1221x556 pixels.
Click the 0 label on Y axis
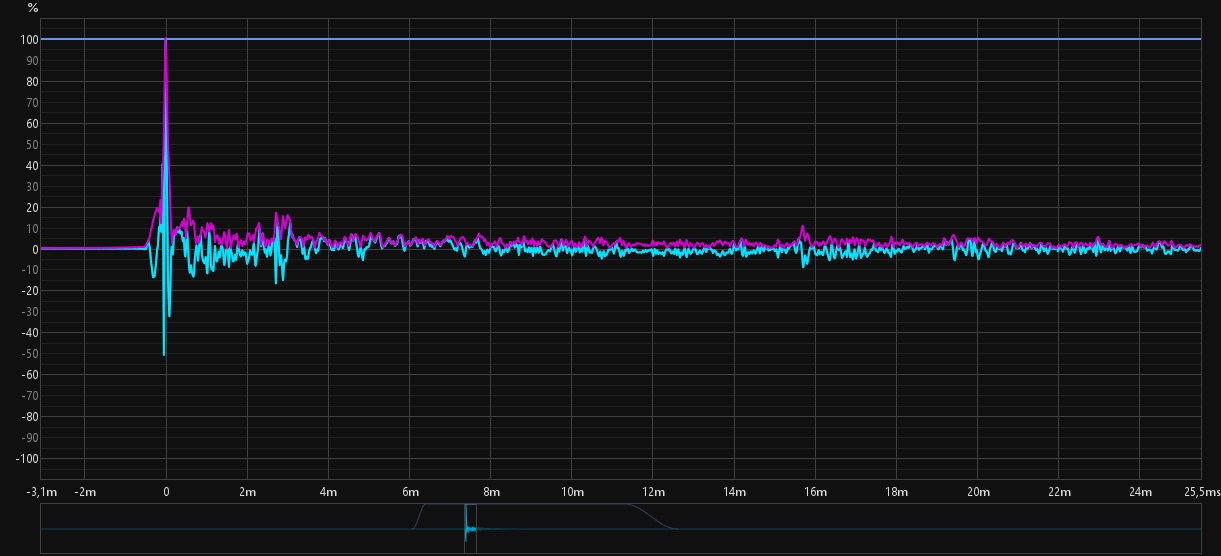click(x=35, y=250)
